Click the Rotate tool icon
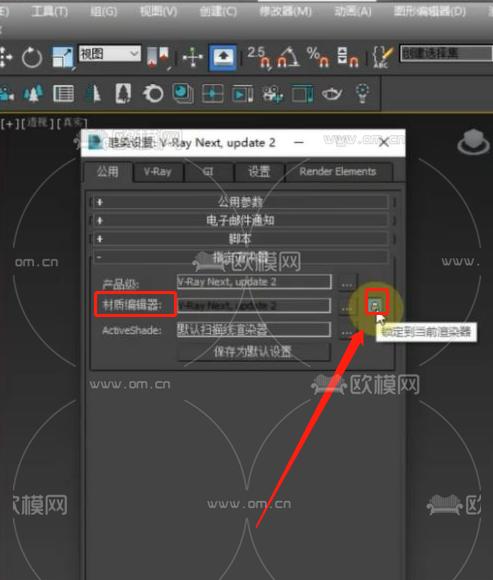The height and width of the screenshot is (580, 493). tap(32, 57)
